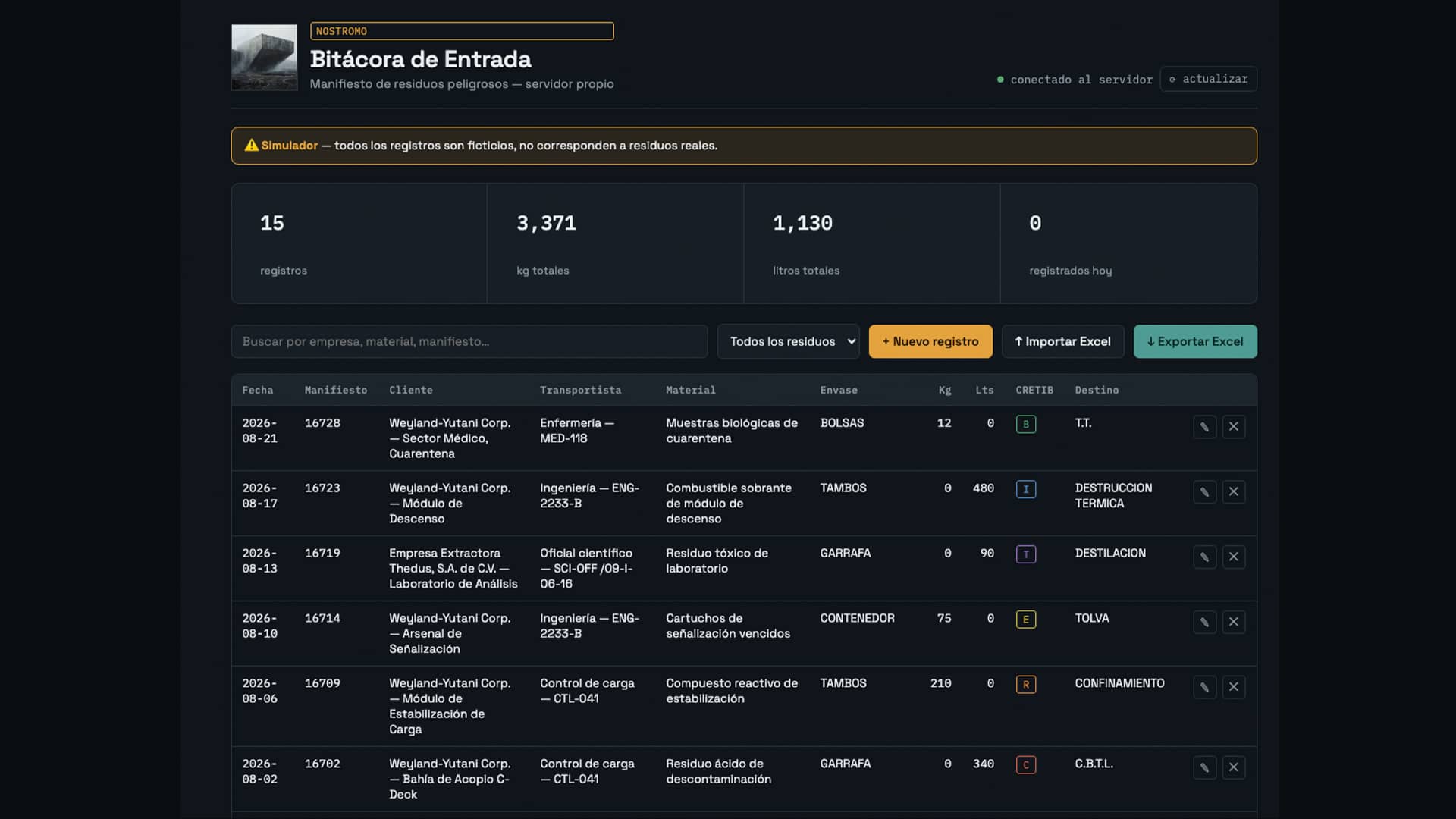Click the CONTENEDOR envase cell

click(x=857, y=619)
